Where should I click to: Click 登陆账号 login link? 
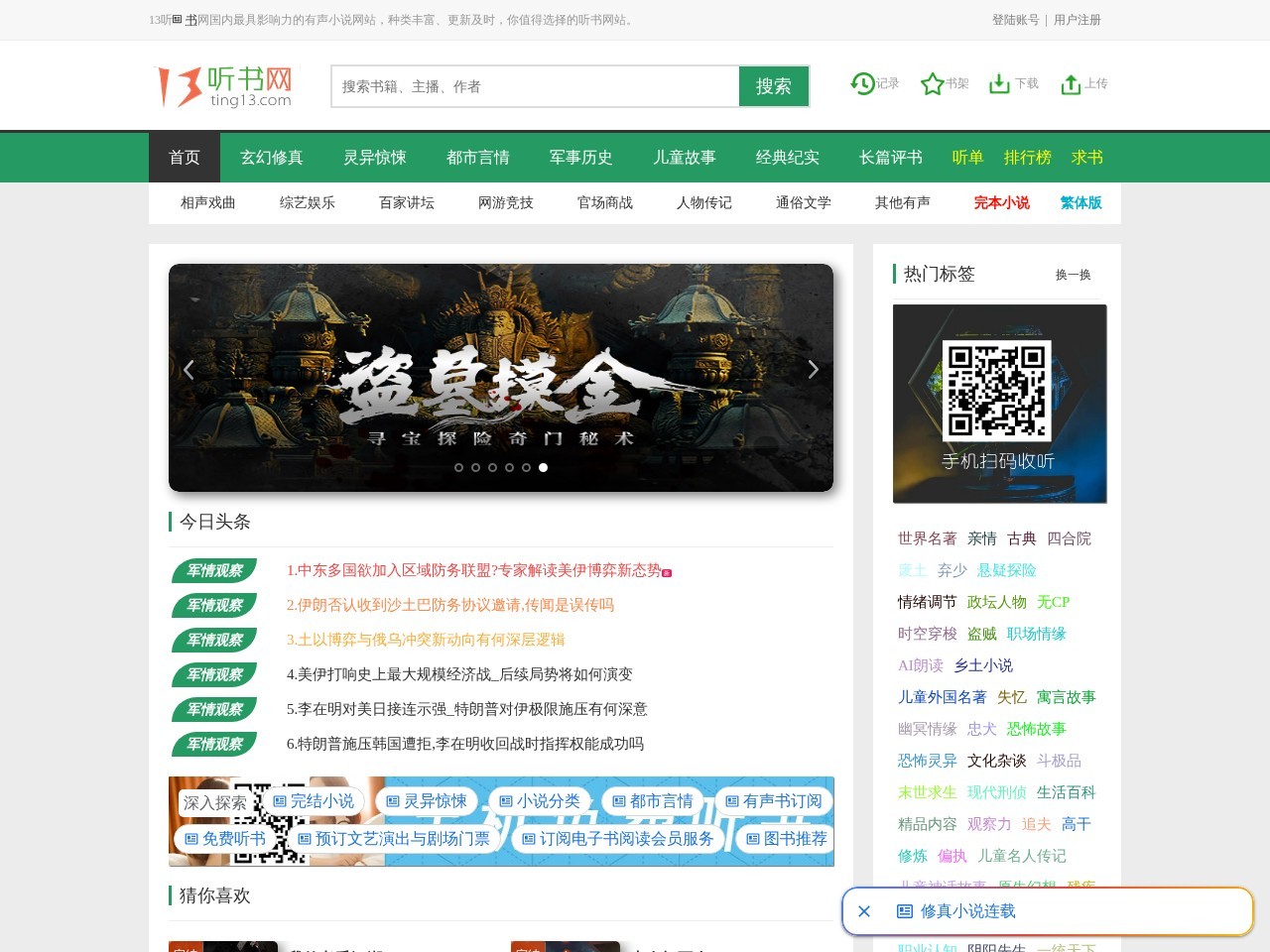(1016, 20)
